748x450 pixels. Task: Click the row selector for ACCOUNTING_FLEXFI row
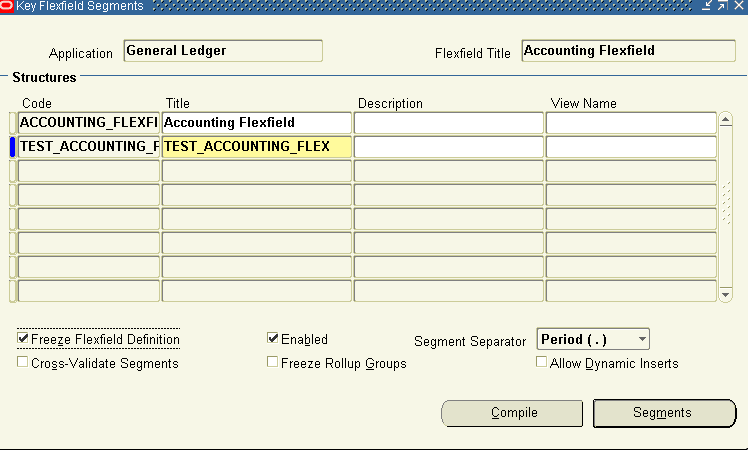tap(13, 123)
